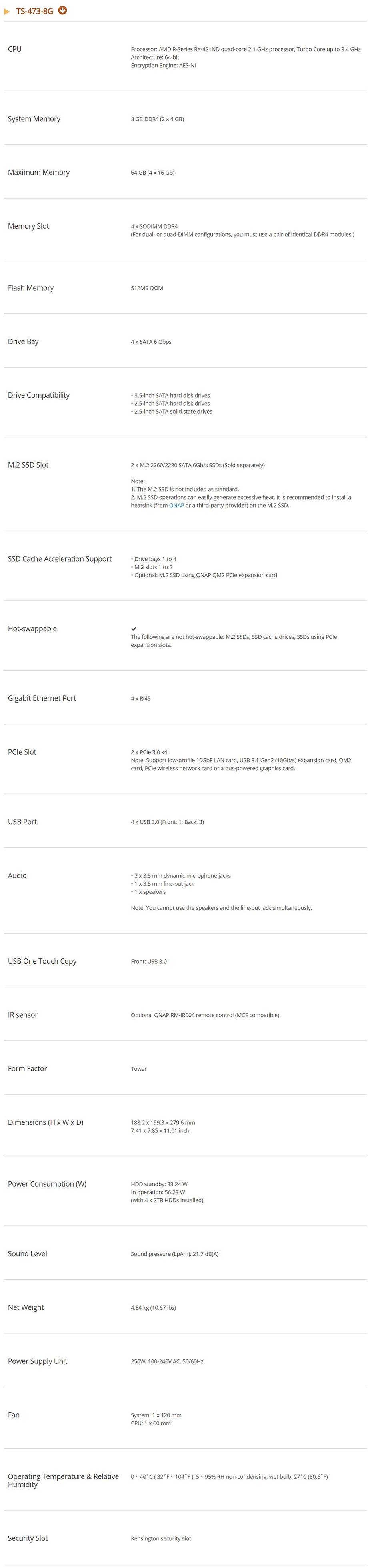
Task: Click the USB One Touch Copy label
Action: (42, 961)
